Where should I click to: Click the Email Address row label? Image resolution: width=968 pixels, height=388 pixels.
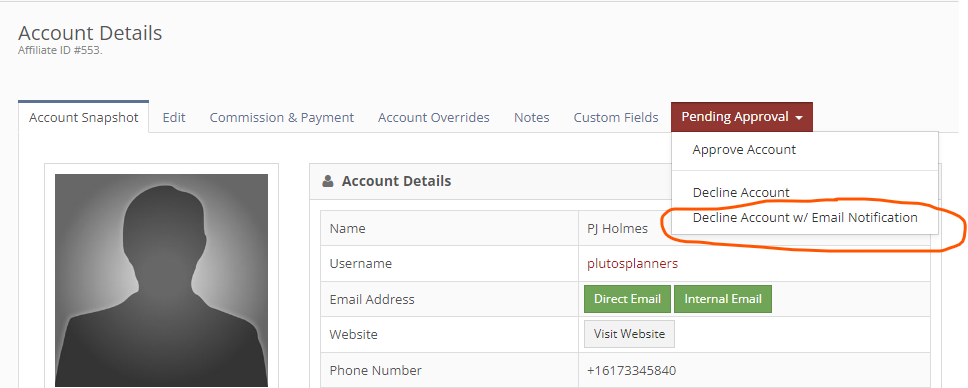point(372,300)
